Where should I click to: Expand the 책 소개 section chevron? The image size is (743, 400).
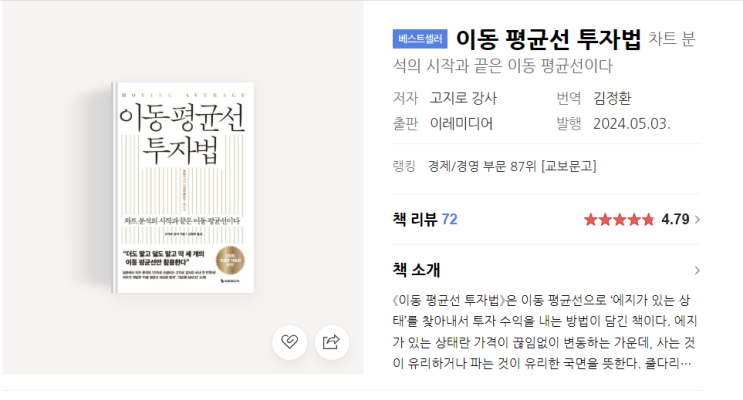click(x=697, y=270)
